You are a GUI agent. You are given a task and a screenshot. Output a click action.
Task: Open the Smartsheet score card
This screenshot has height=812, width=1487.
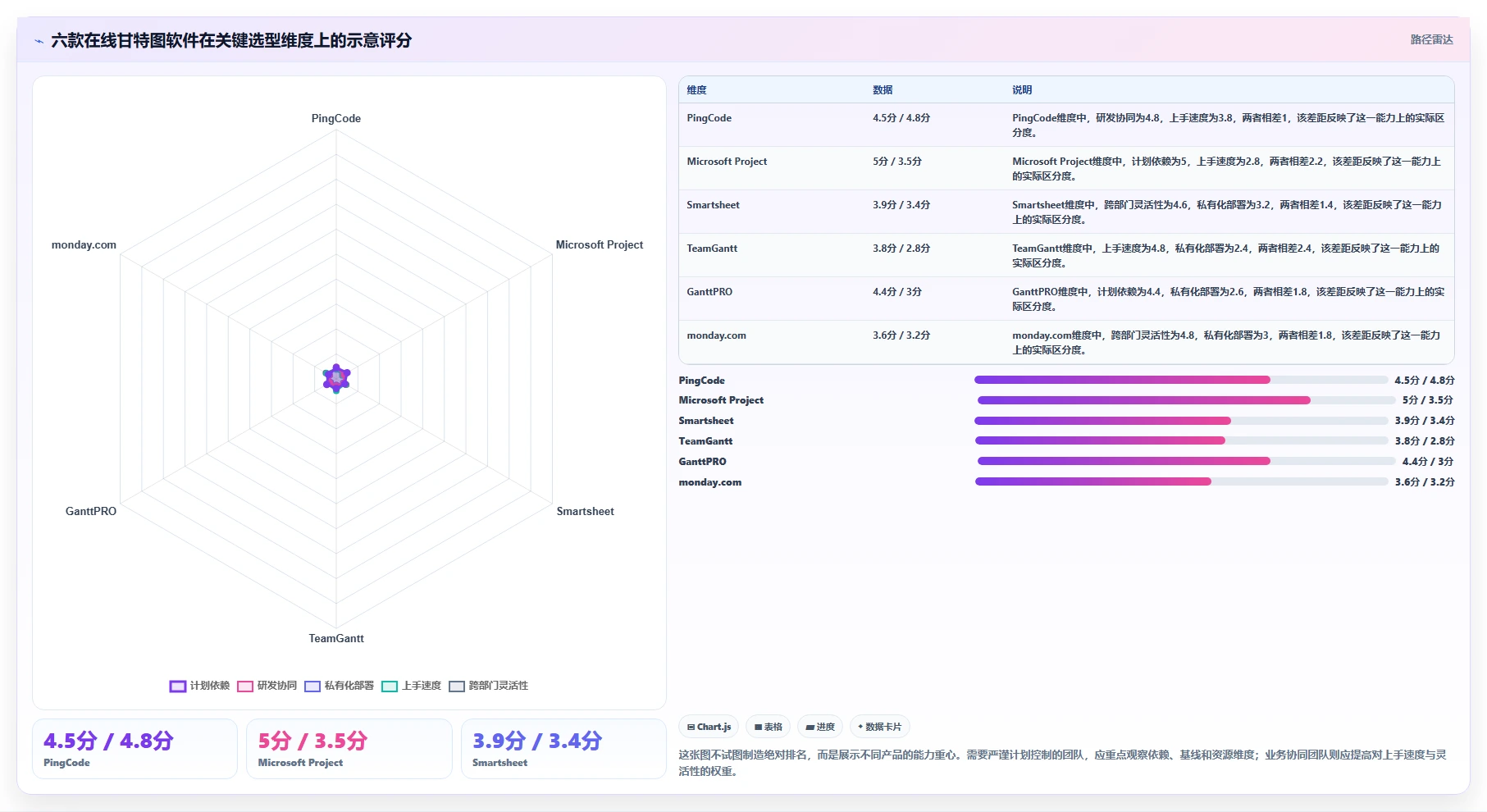(563, 749)
